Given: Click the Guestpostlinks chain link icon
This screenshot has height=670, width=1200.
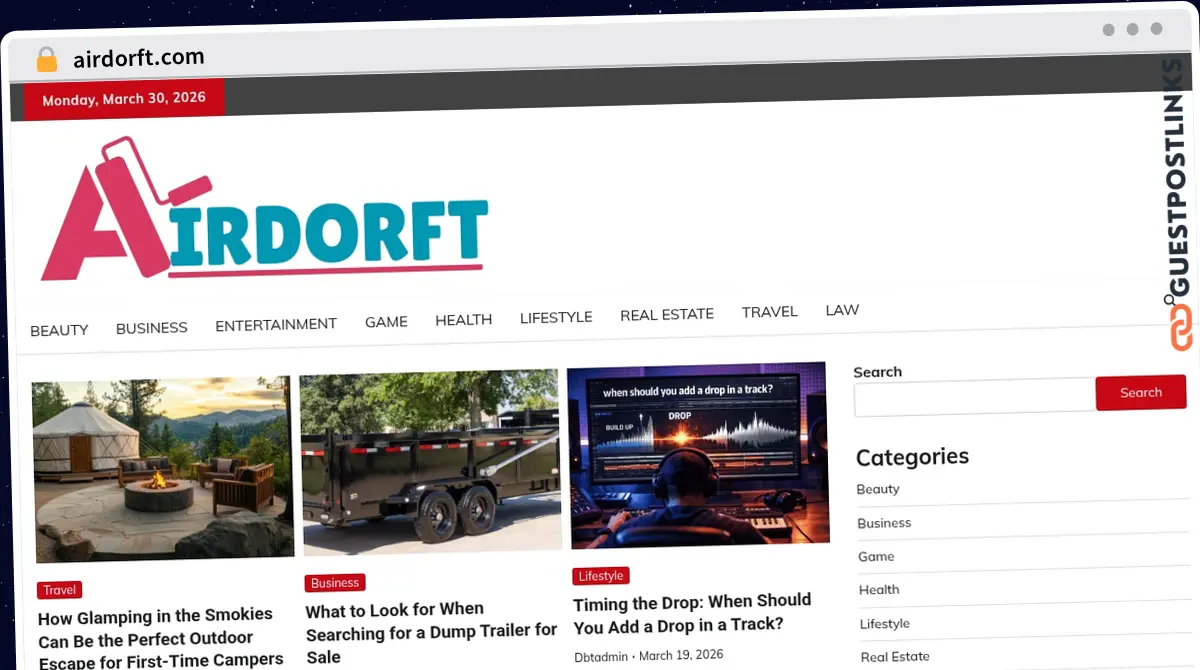Looking at the screenshot, I should pyautogui.click(x=1181, y=328).
